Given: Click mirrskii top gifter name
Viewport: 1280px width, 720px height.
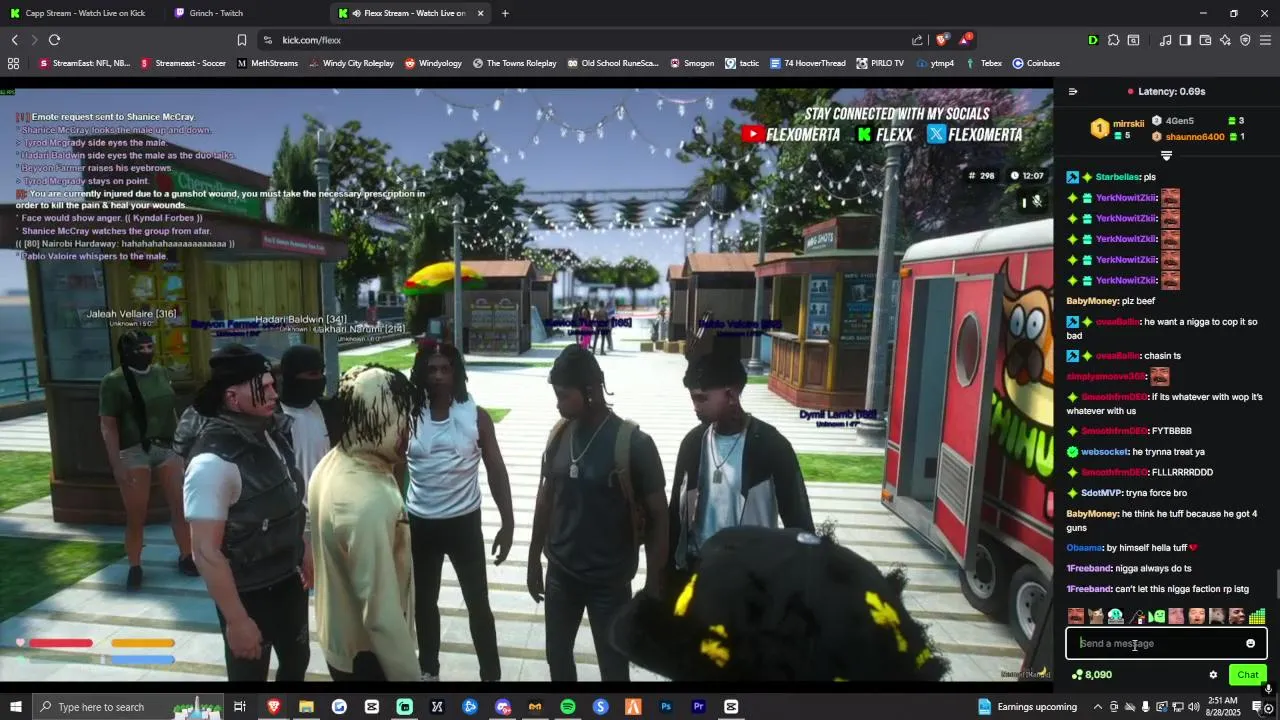Looking at the screenshot, I should (x=1128, y=124).
